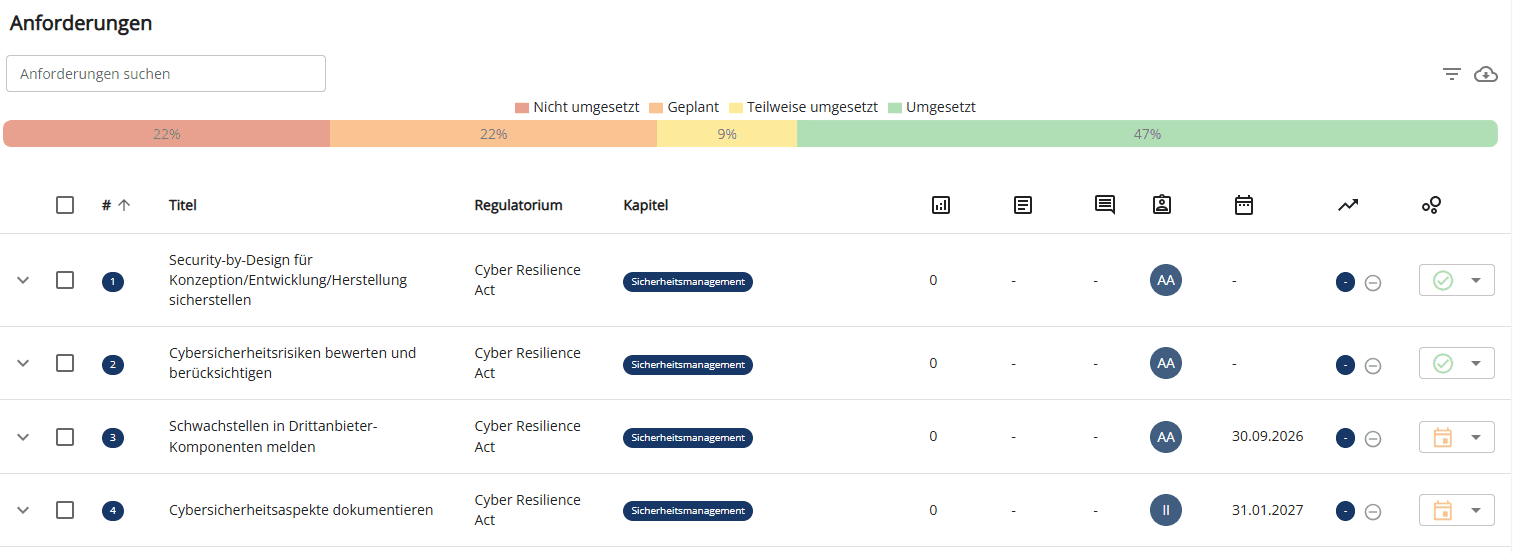The width and height of the screenshot is (1519, 553).
Task: Click the comments column header icon
Action: click(x=1105, y=205)
